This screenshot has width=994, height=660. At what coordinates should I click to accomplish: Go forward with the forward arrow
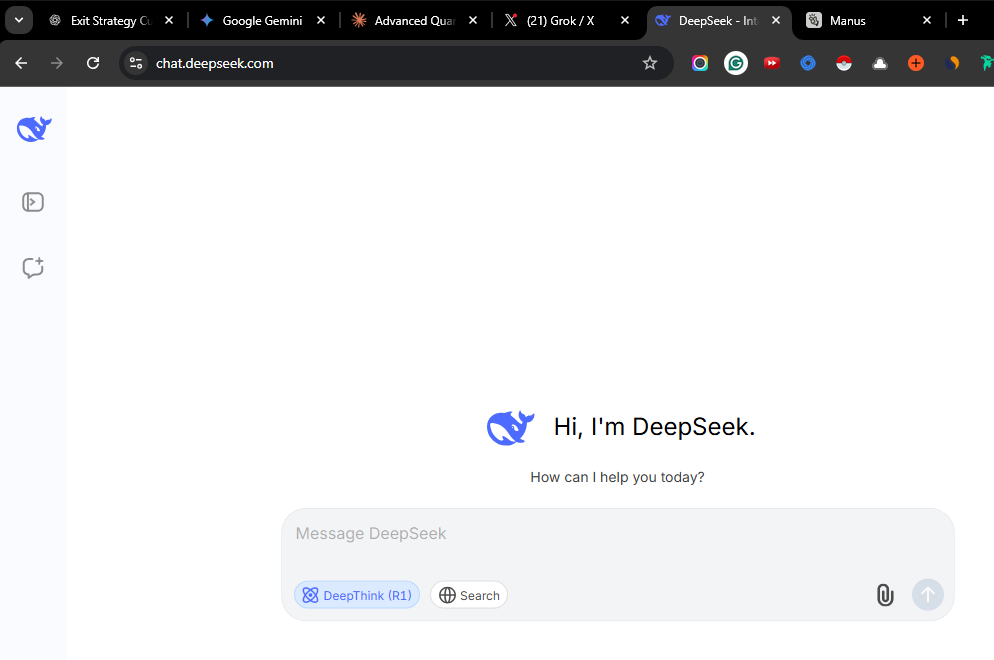pos(56,63)
